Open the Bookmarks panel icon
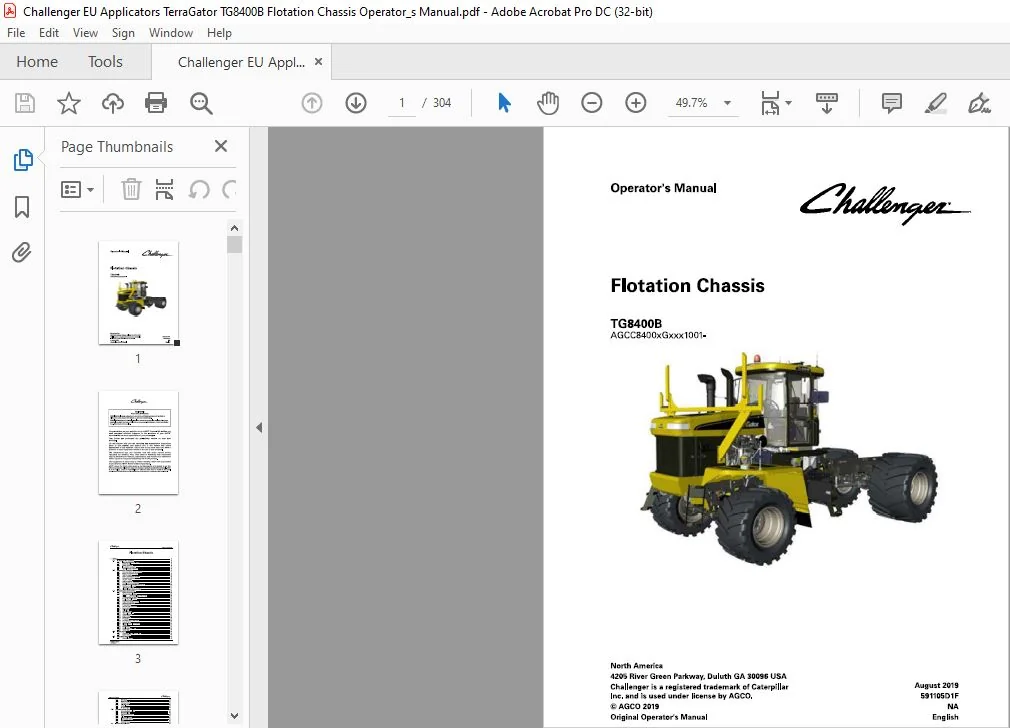The height and width of the screenshot is (728, 1010). click(22, 207)
